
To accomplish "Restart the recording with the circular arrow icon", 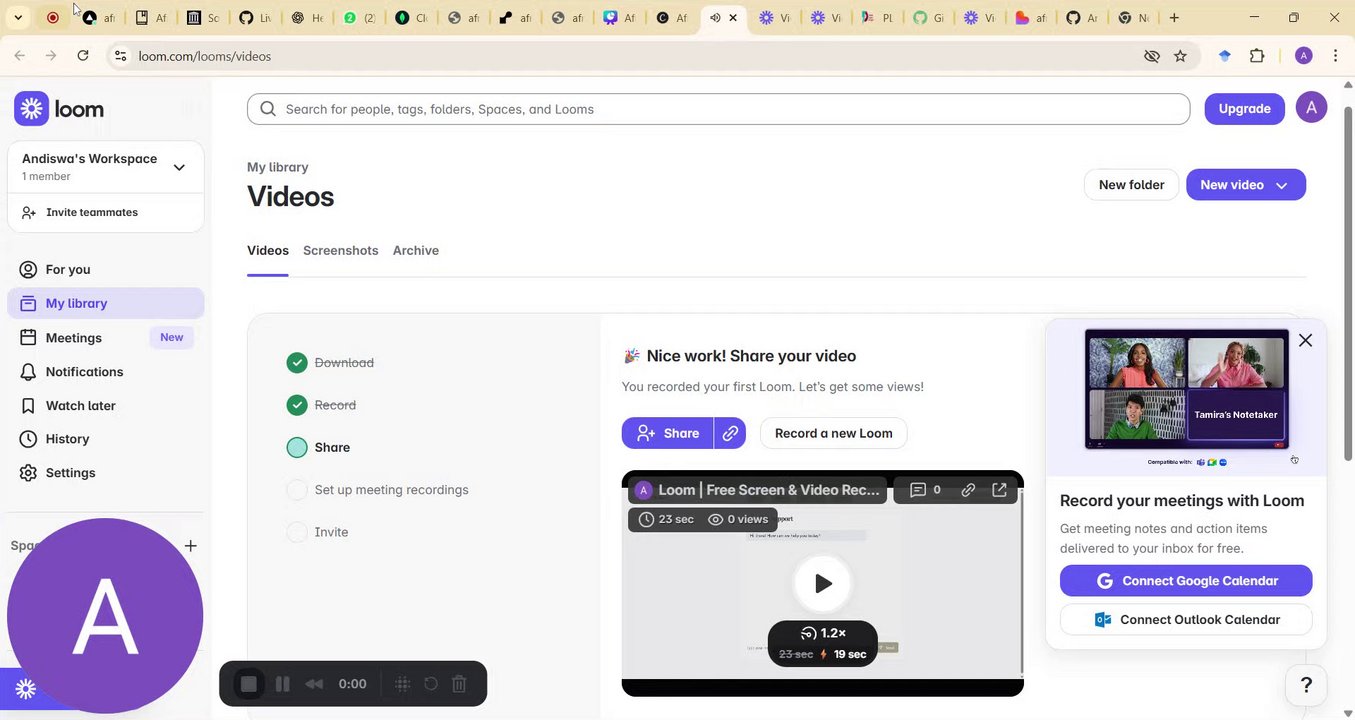I will (x=431, y=684).
